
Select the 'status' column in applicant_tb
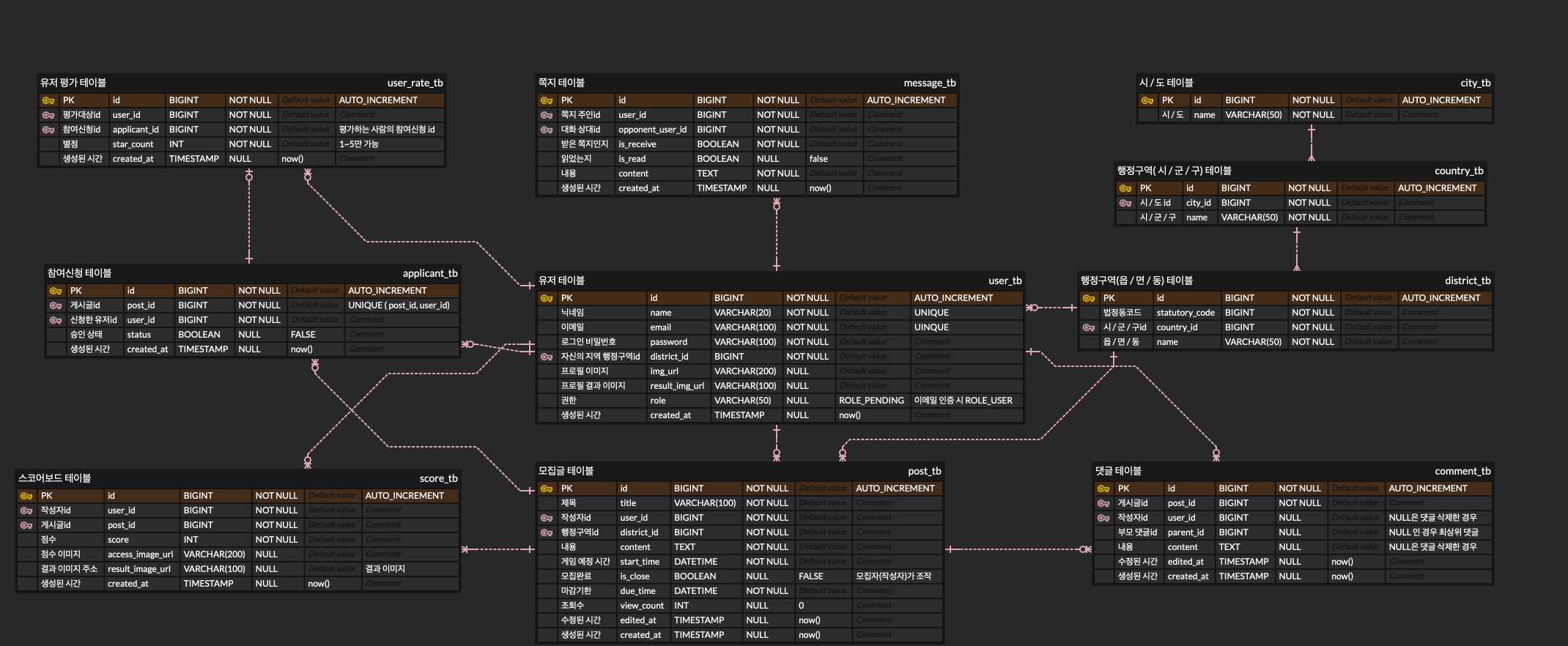click(139, 335)
